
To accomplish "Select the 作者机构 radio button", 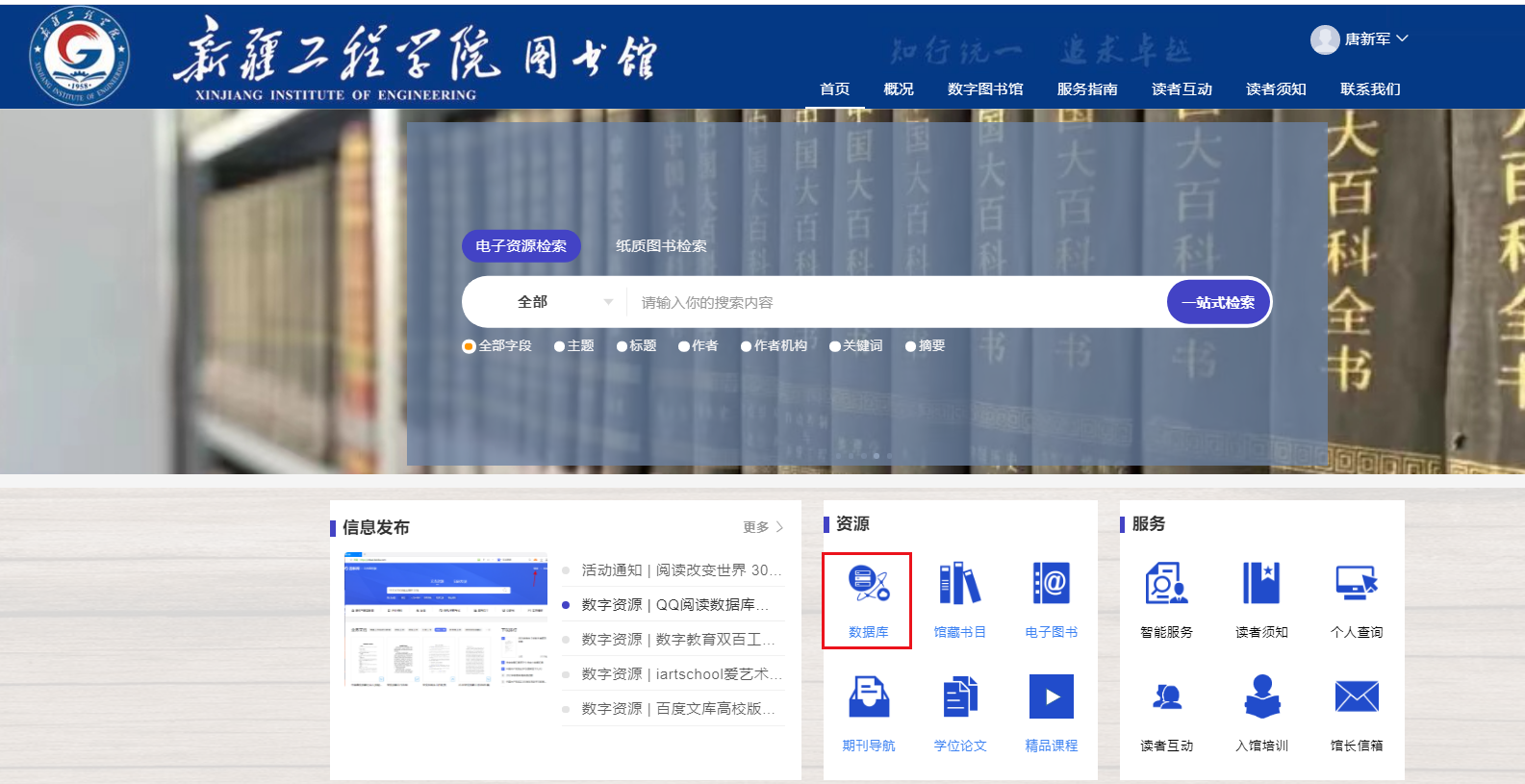I will [746, 346].
